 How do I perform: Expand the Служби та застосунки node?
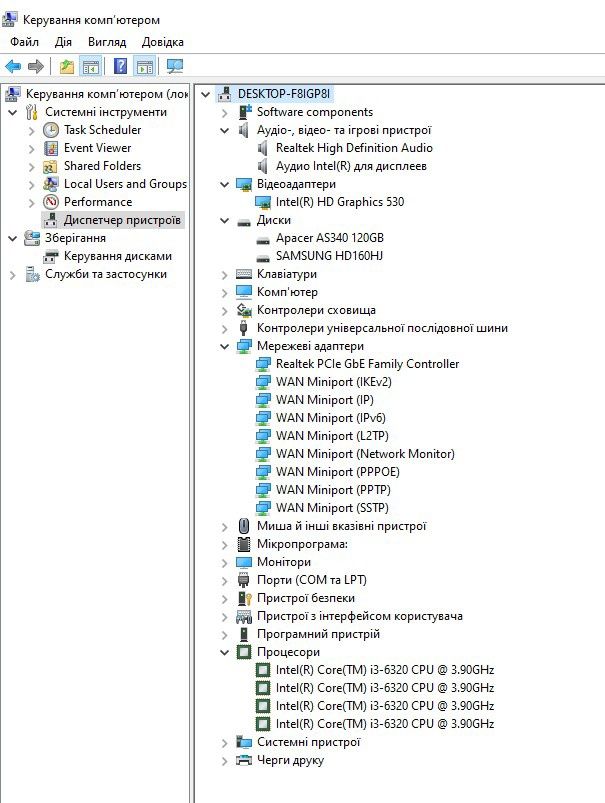(x=13, y=275)
